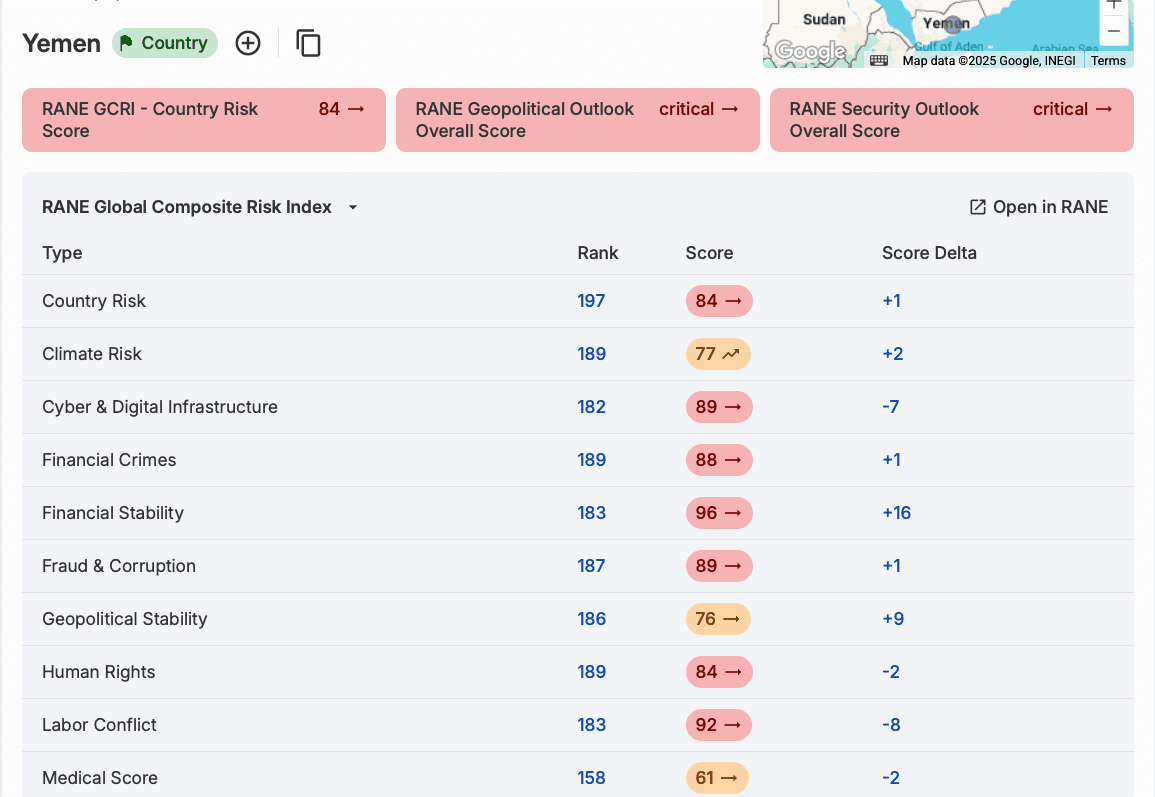This screenshot has width=1155, height=797.
Task: Click the -8 delta for Labor Conflict
Action: click(891, 725)
